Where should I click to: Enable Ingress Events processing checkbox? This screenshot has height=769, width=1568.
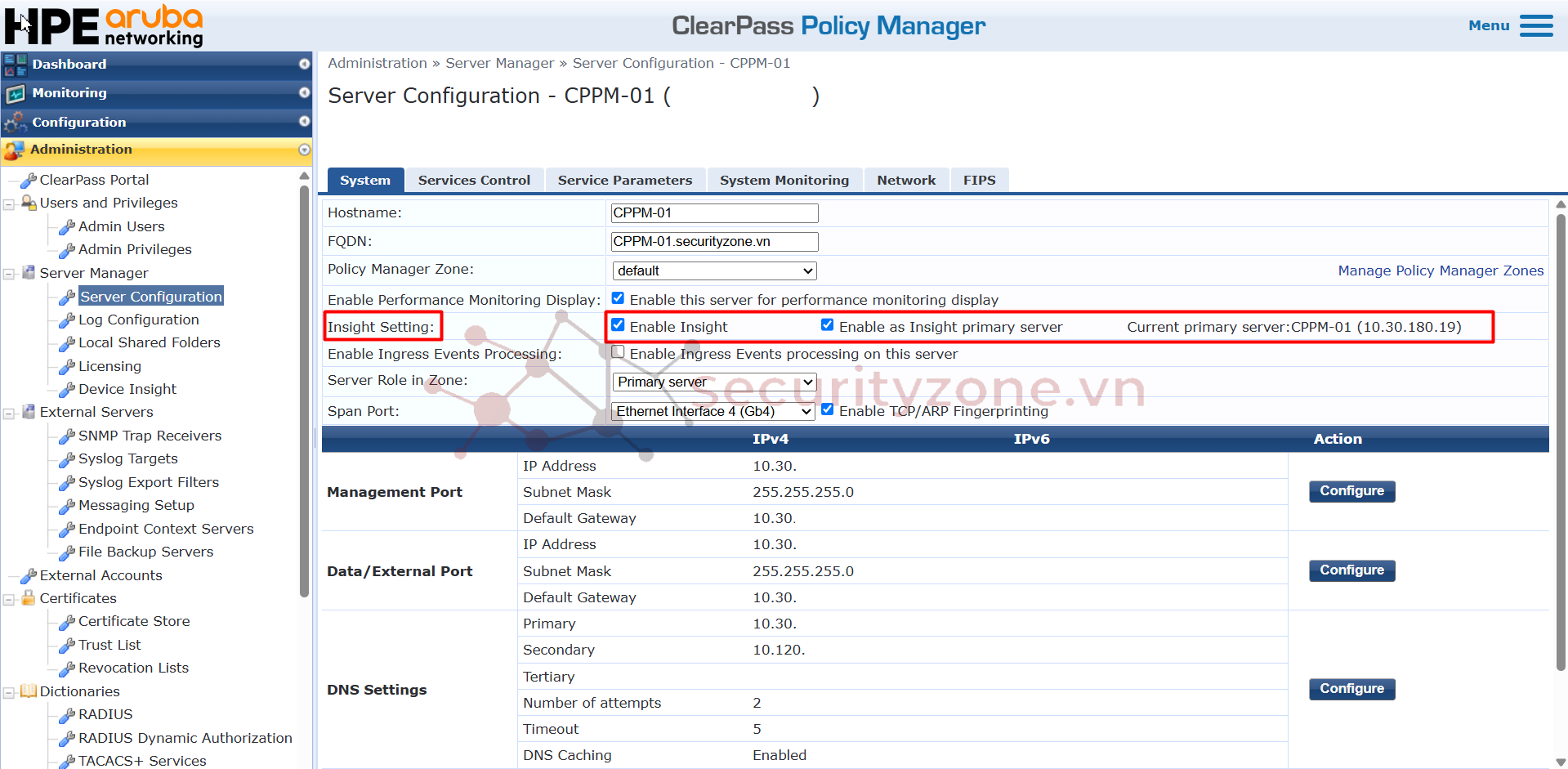[619, 352]
